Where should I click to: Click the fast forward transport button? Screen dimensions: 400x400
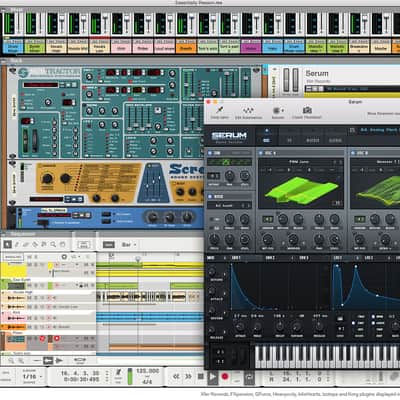coord(188,376)
